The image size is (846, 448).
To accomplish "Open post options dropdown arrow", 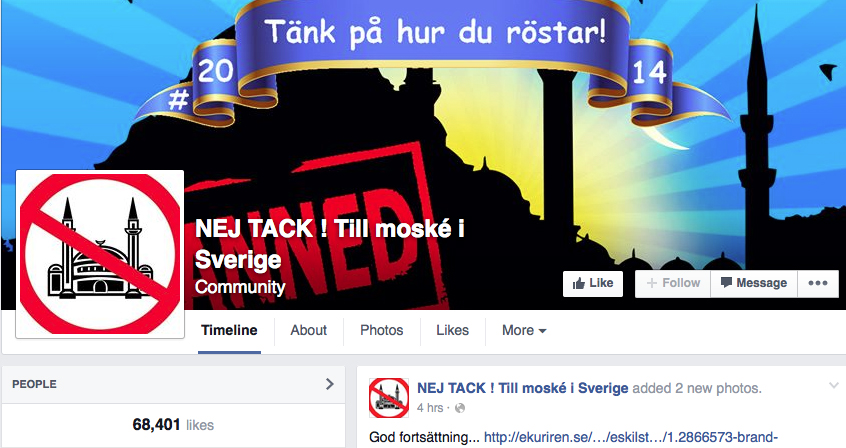I will pos(834,385).
